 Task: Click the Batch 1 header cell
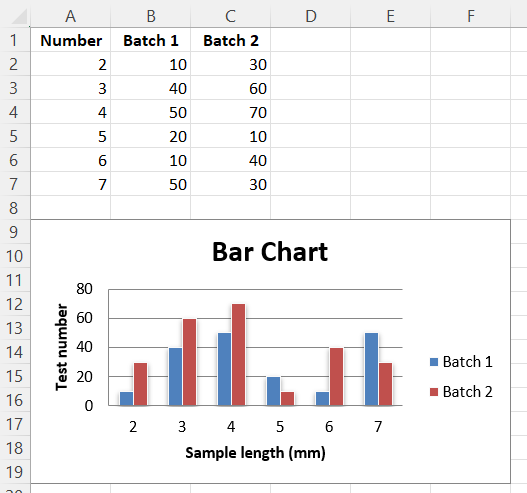(151, 40)
